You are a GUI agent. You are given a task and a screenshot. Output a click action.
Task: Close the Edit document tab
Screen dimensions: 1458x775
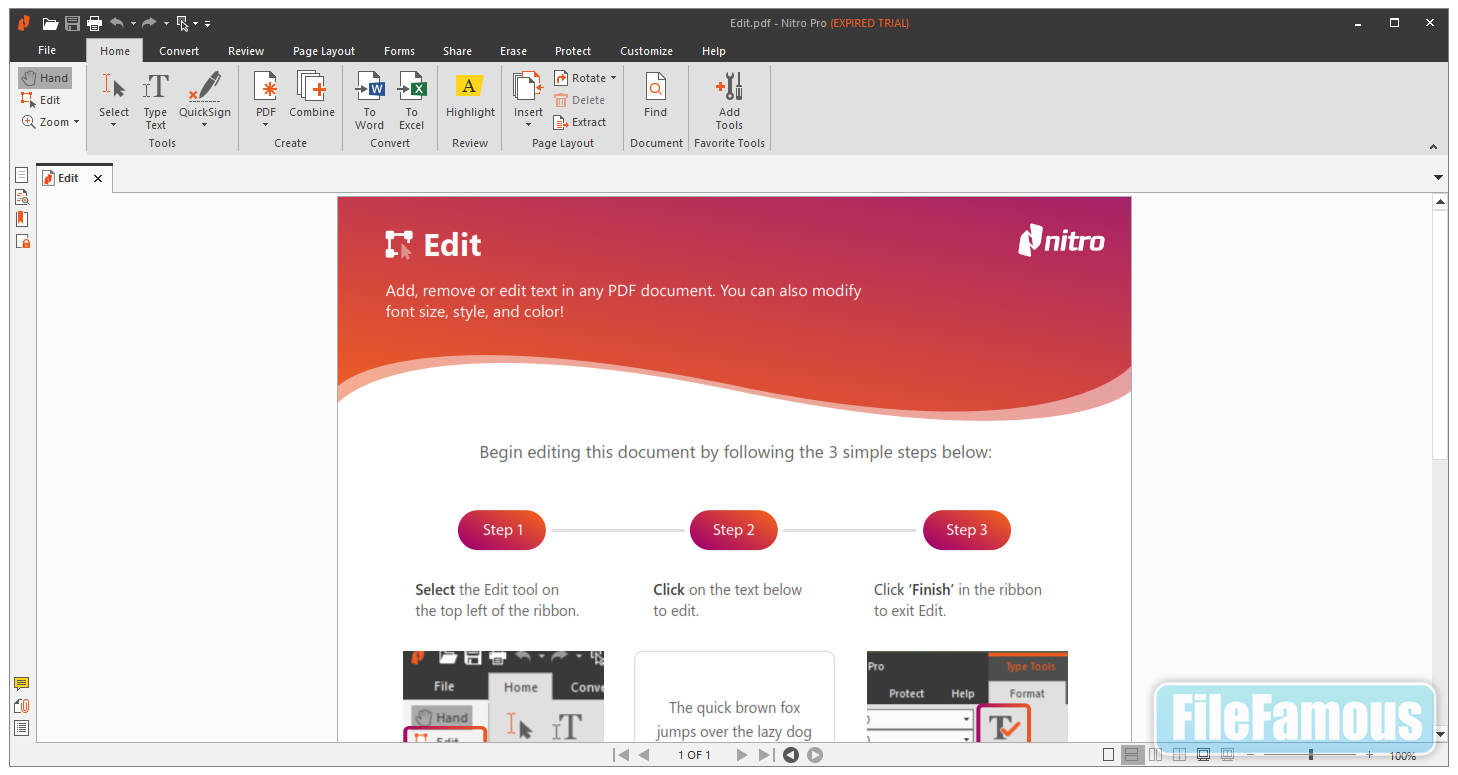tap(98, 178)
